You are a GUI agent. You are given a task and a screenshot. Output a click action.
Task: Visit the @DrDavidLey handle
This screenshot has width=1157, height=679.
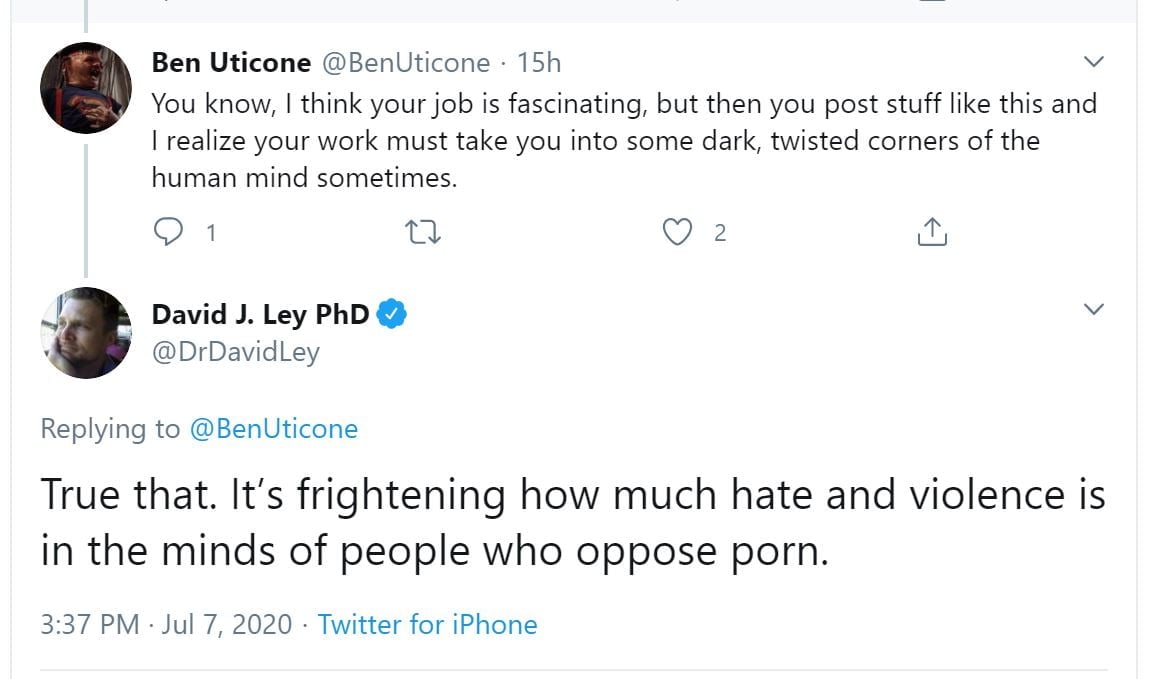[x=235, y=351]
